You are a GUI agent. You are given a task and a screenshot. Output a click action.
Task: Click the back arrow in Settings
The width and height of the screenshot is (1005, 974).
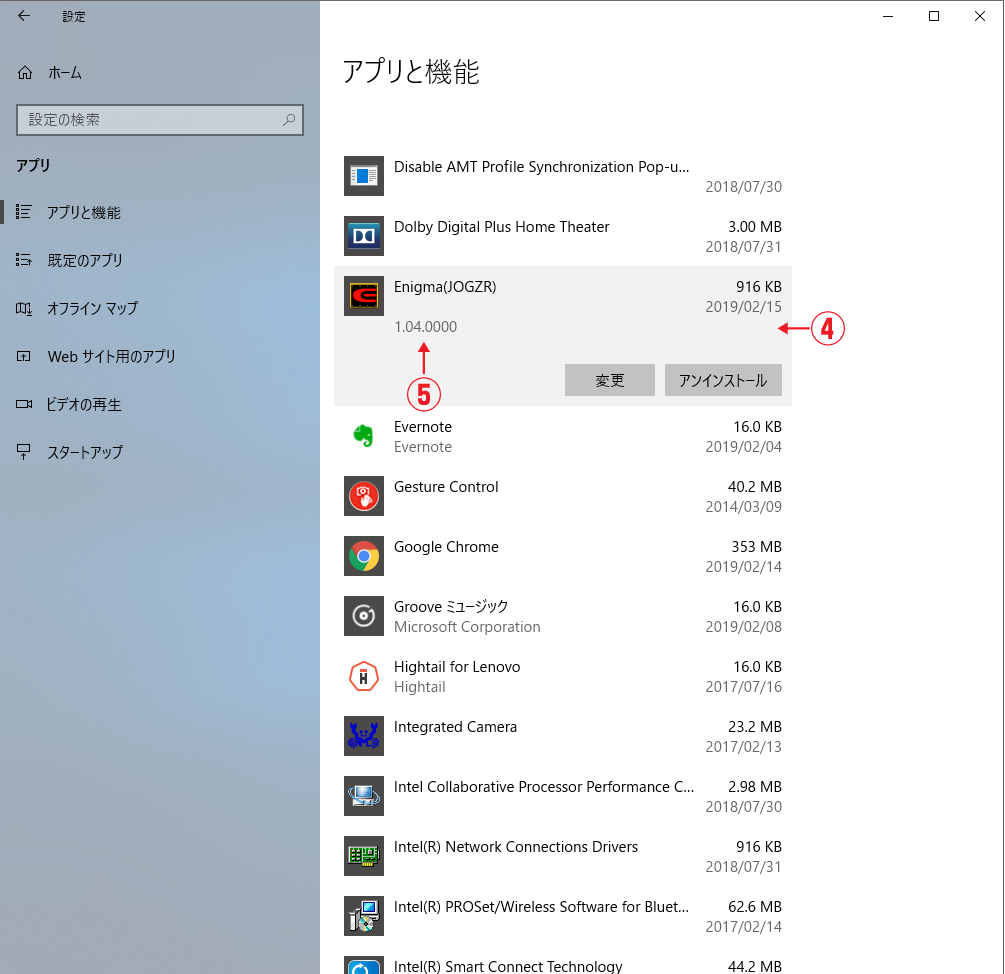pos(24,16)
